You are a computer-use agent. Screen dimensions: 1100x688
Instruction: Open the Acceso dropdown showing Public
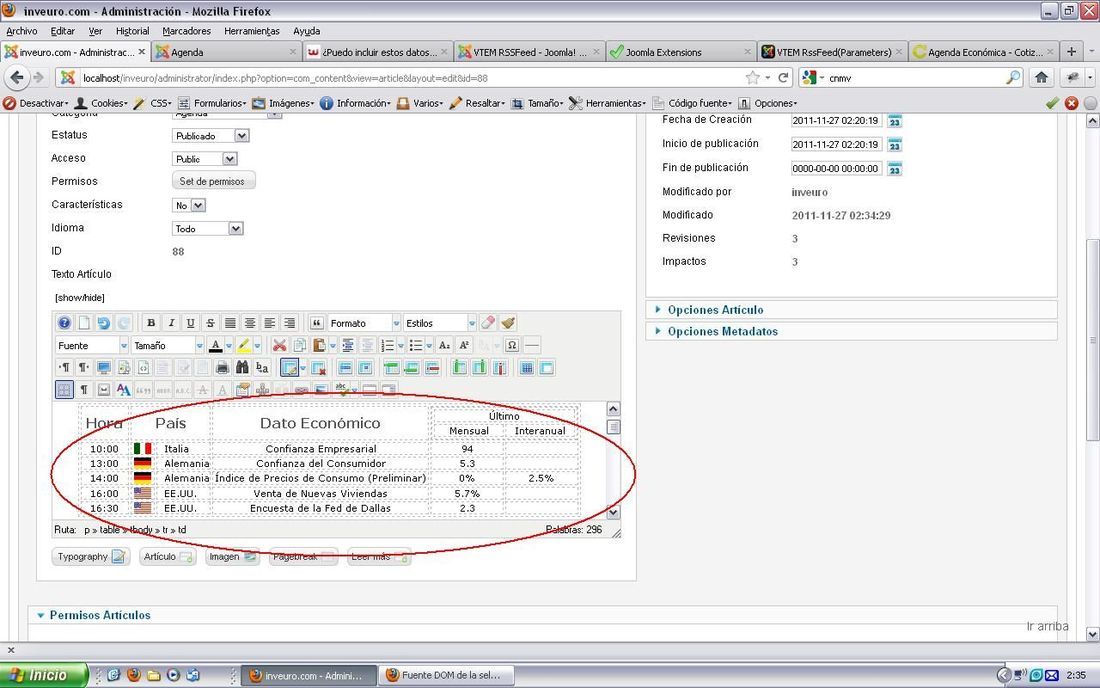pos(205,158)
